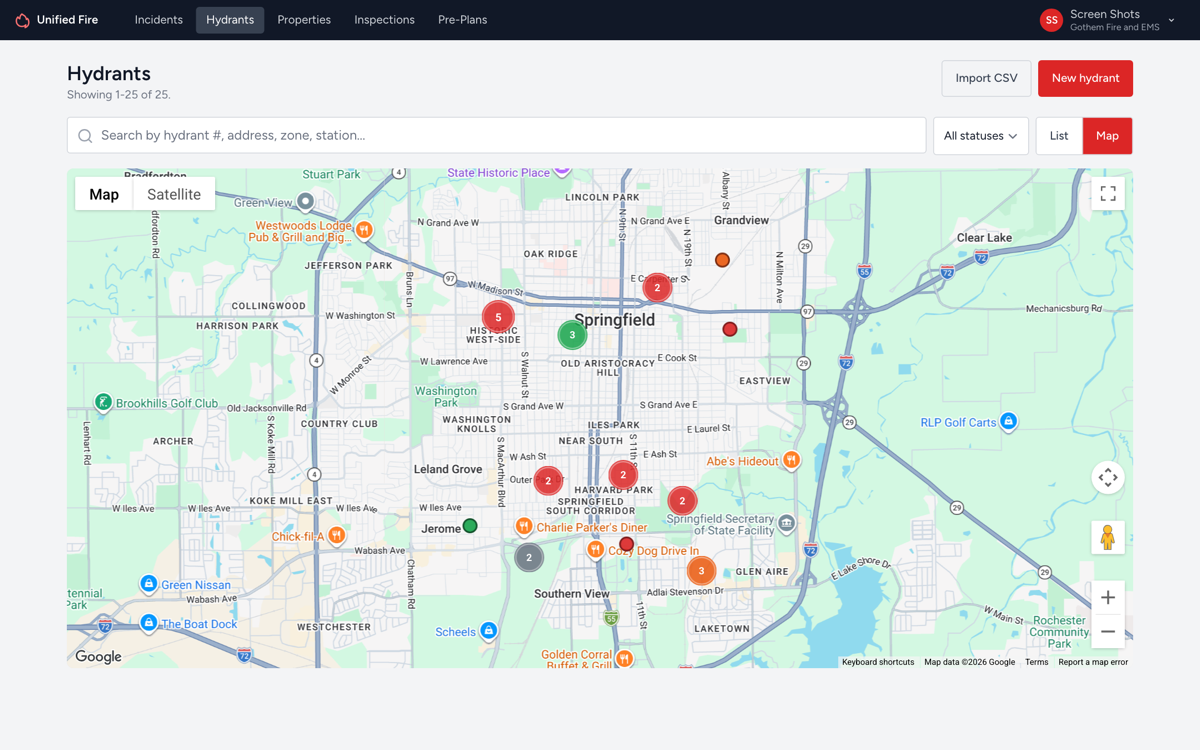The height and width of the screenshot is (750, 1200).
Task: Click the Abe's Hideout restaurant pin
Action: (x=791, y=460)
